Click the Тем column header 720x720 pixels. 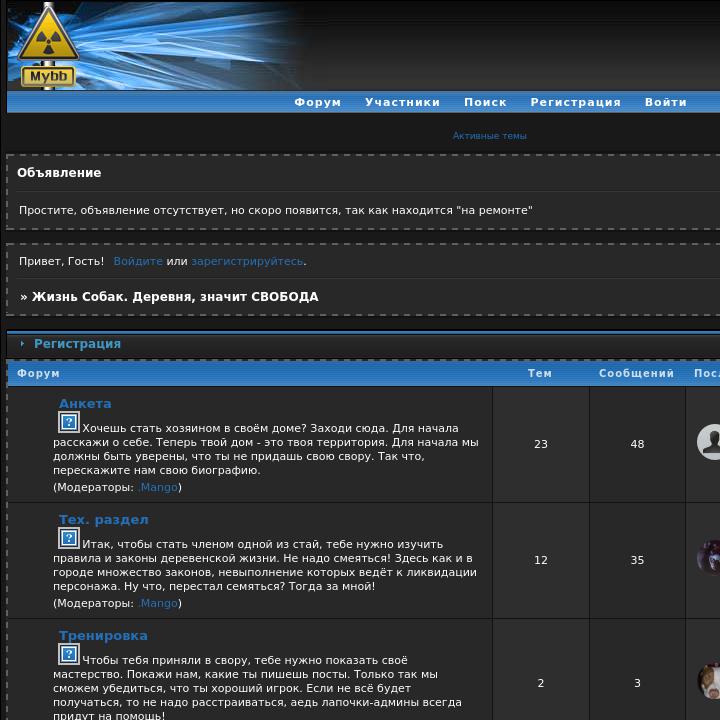pyautogui.click(x=540, y=373)
